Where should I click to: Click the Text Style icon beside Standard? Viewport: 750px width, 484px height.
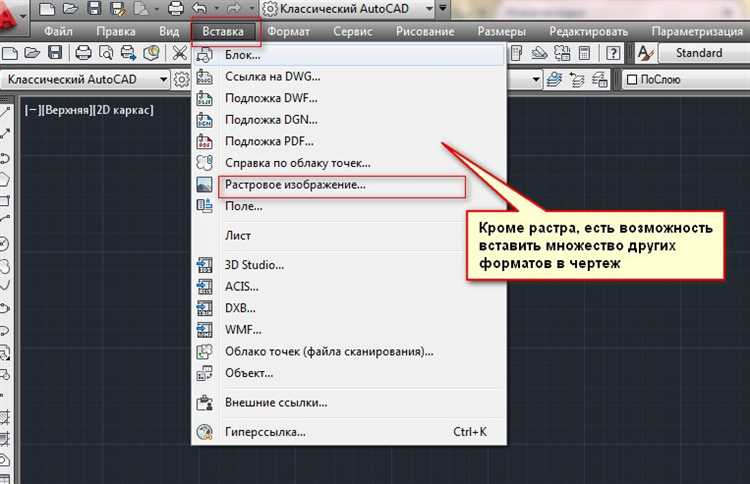pos(646,53)
